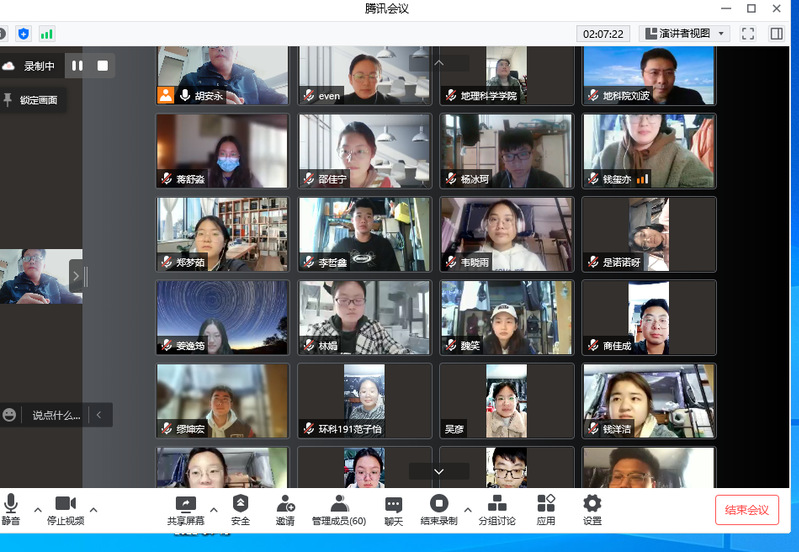Open meeting settings (设置) gear
The image size is (799, 552).
(x=592, y=504)
